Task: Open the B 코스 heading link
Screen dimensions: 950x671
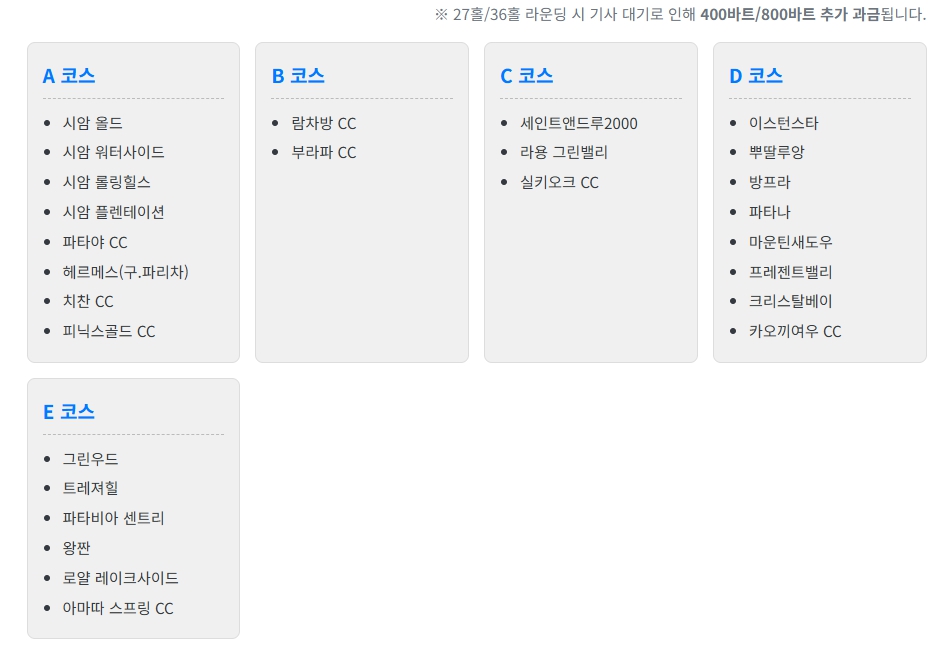Action: tap(298, 76)
